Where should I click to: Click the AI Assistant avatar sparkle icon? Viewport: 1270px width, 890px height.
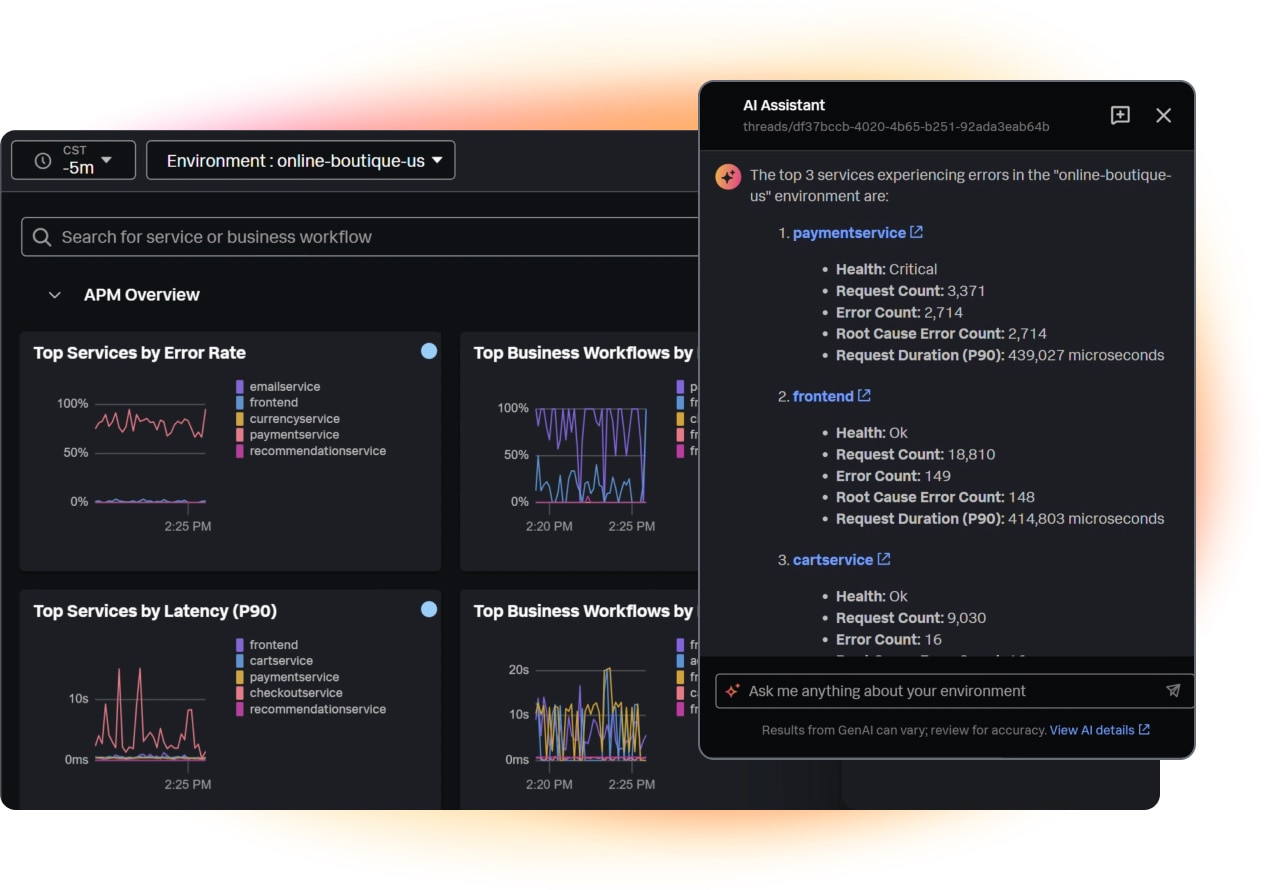click(x=728, y=176)
